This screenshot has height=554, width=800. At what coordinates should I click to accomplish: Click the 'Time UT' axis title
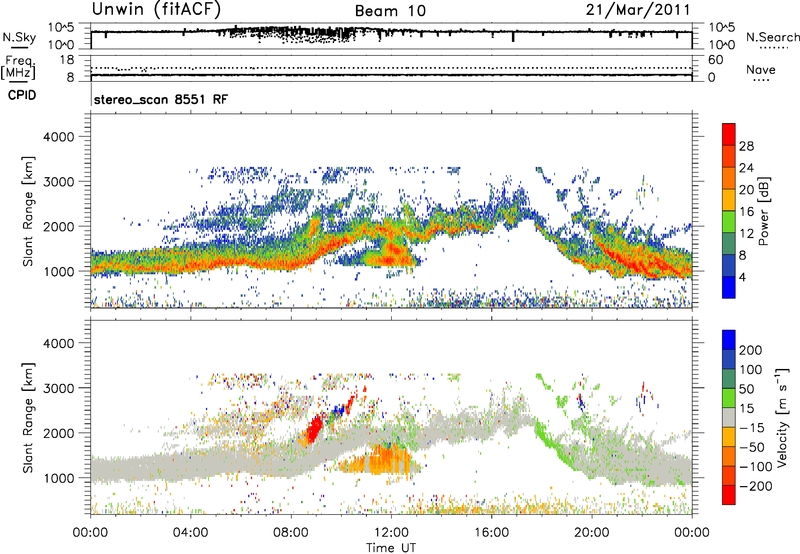click(x=391, y=547)
